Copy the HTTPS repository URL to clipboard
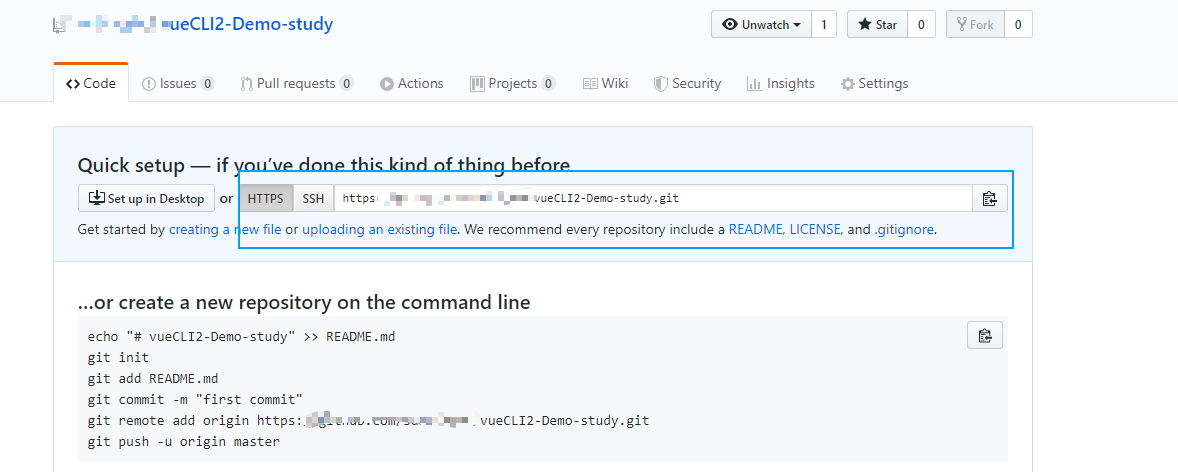This screenshot has height=472, width=1178. 989,198
